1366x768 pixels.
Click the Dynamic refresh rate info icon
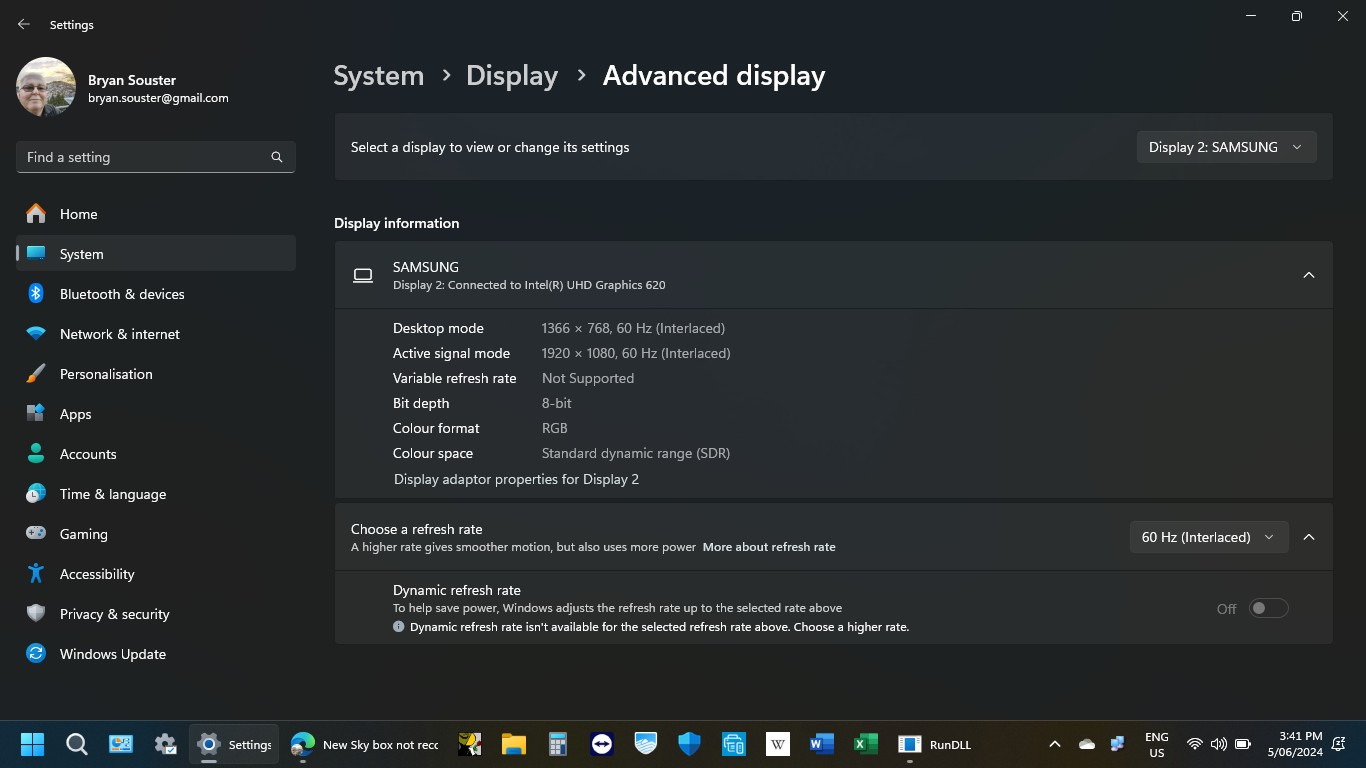pyautogui.click(x=398, y=627)
